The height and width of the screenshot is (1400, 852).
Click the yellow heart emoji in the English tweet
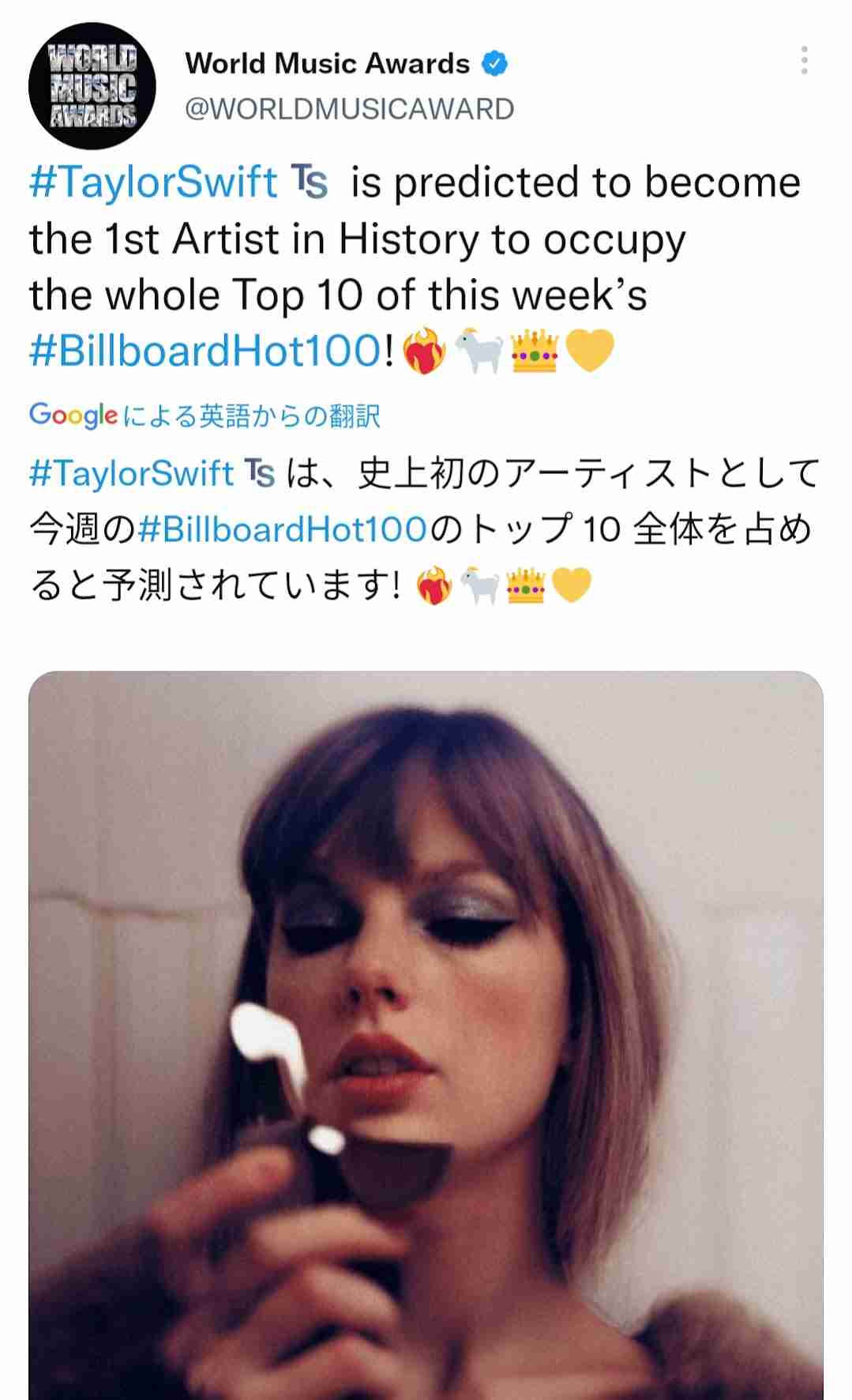590,351
